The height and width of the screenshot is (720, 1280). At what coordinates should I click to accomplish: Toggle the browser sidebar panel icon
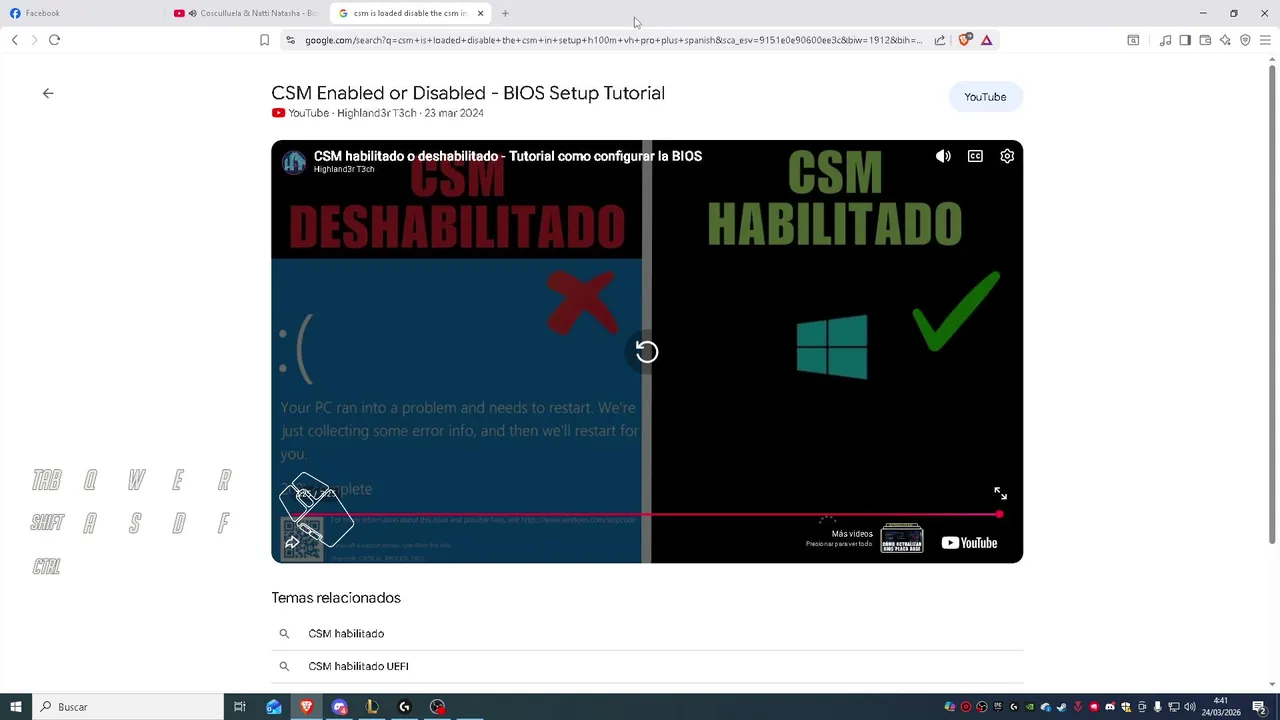click(1185, 40)
